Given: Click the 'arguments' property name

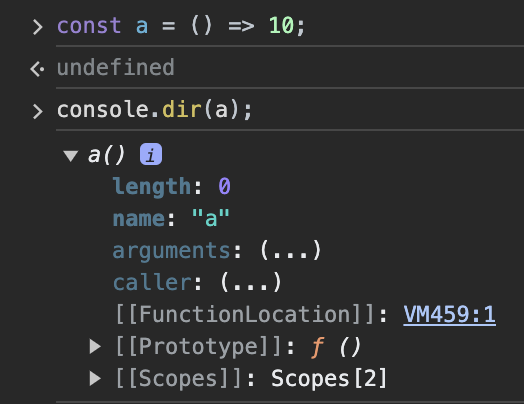Looking at the screenshot, I should [x=171, y=251].
